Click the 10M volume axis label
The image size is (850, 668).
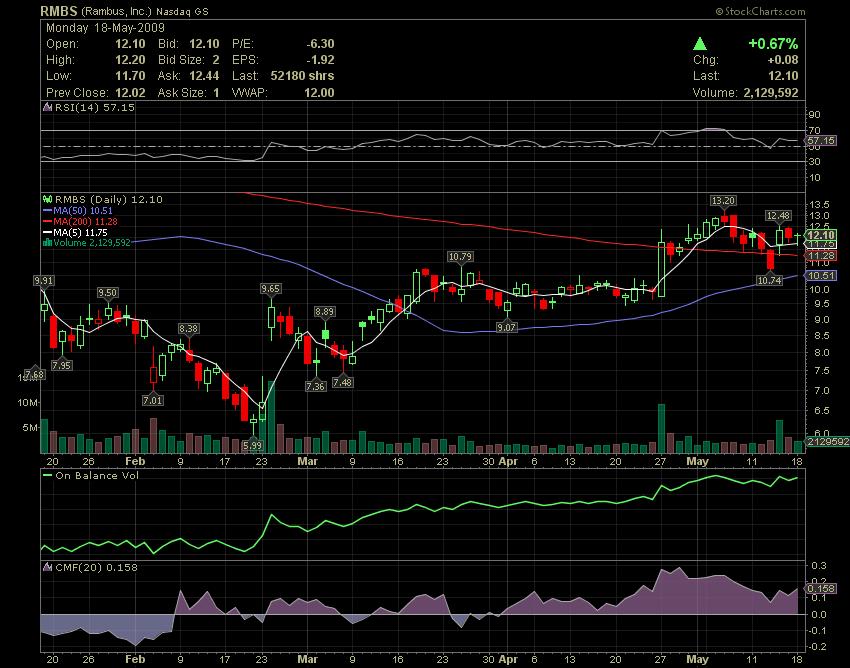click(28, 402)
